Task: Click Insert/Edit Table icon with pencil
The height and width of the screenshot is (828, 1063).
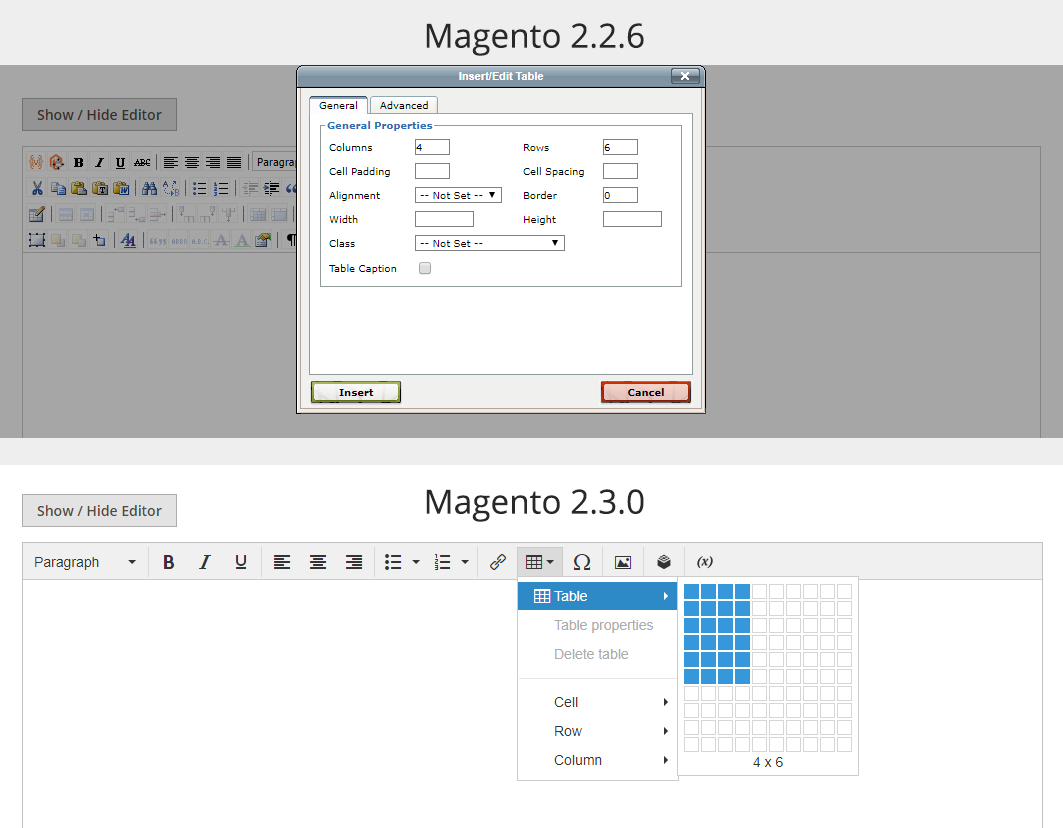Action: pyautogui.click(x=37, y=214)
